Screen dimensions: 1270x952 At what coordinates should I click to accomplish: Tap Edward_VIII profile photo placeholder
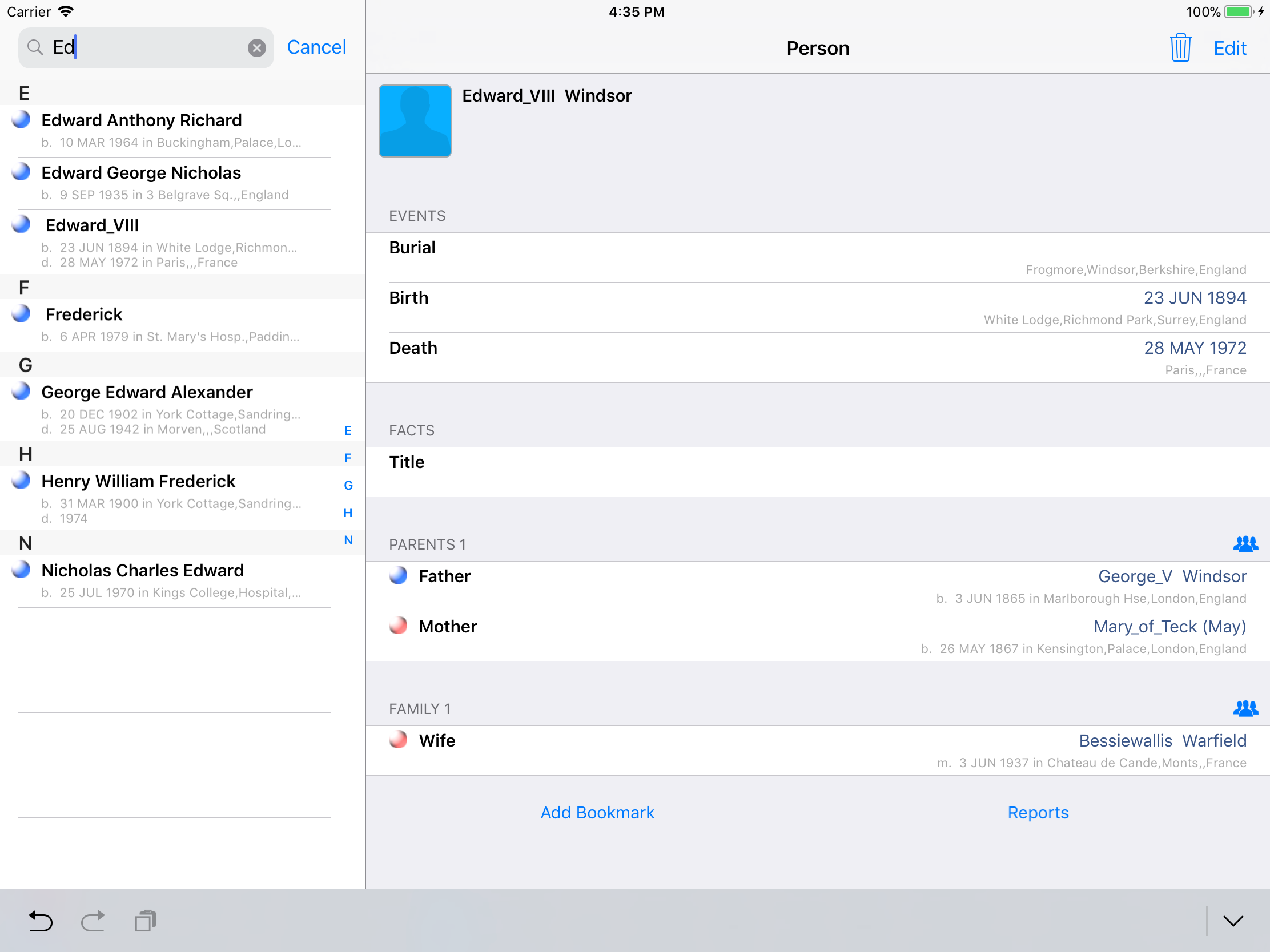coord(415,120)
